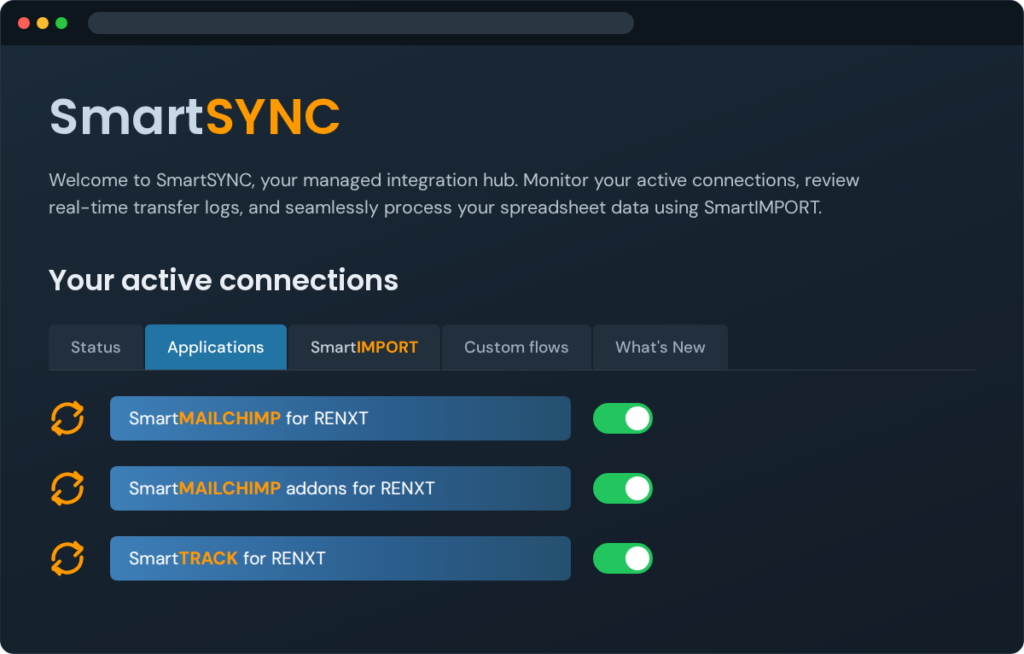This screenshot has width=1024, height=654.
Task: Open SmartMAILCHIMP for RENXT connection bar
Action: [x=340, y=418]
